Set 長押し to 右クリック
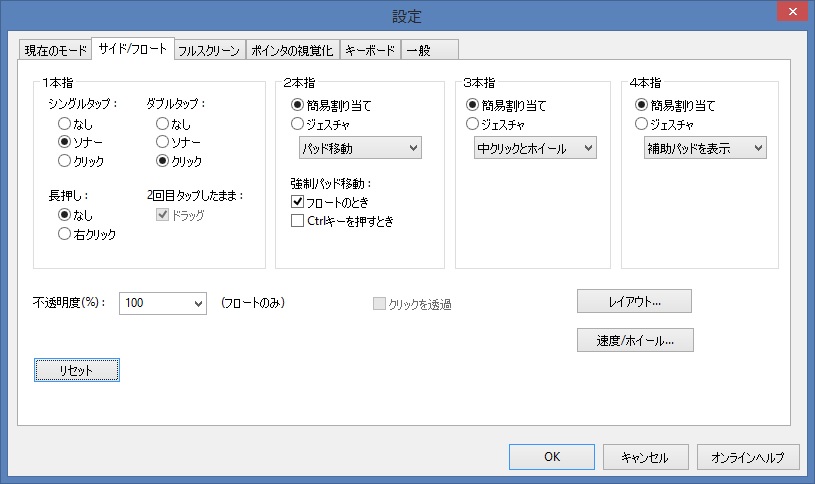Screen dimensions: 815x484 click(x=65, y=234)
